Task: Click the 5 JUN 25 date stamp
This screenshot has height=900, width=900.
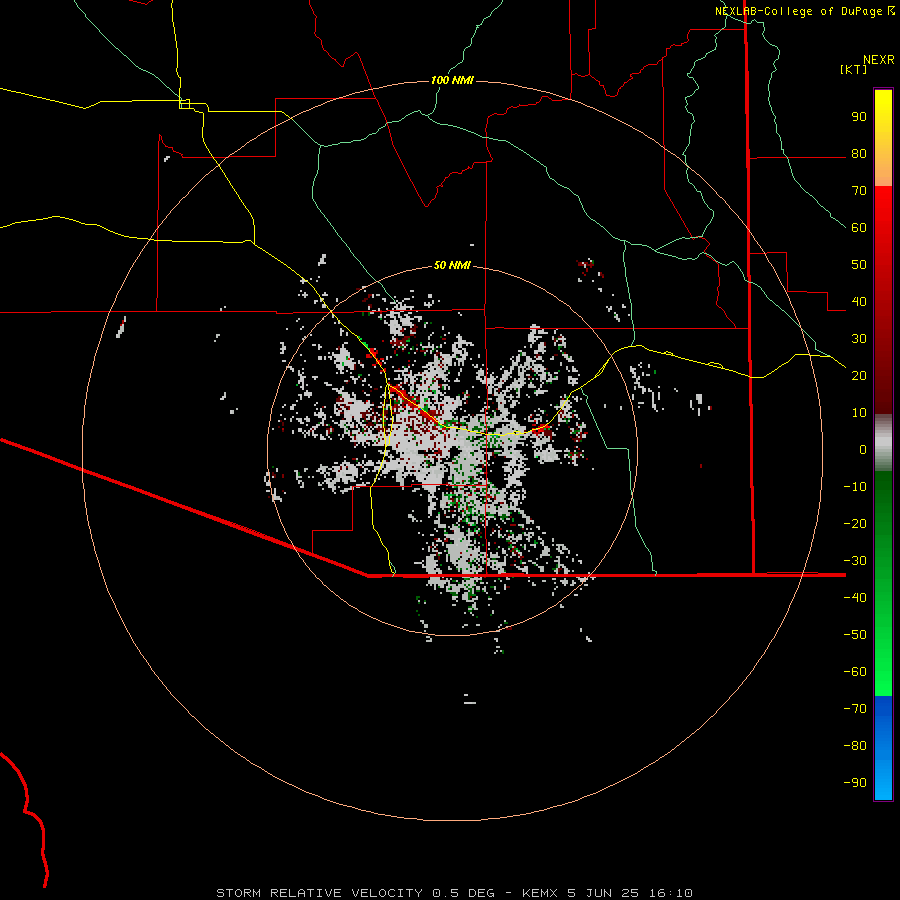Action: pos(603,893)
